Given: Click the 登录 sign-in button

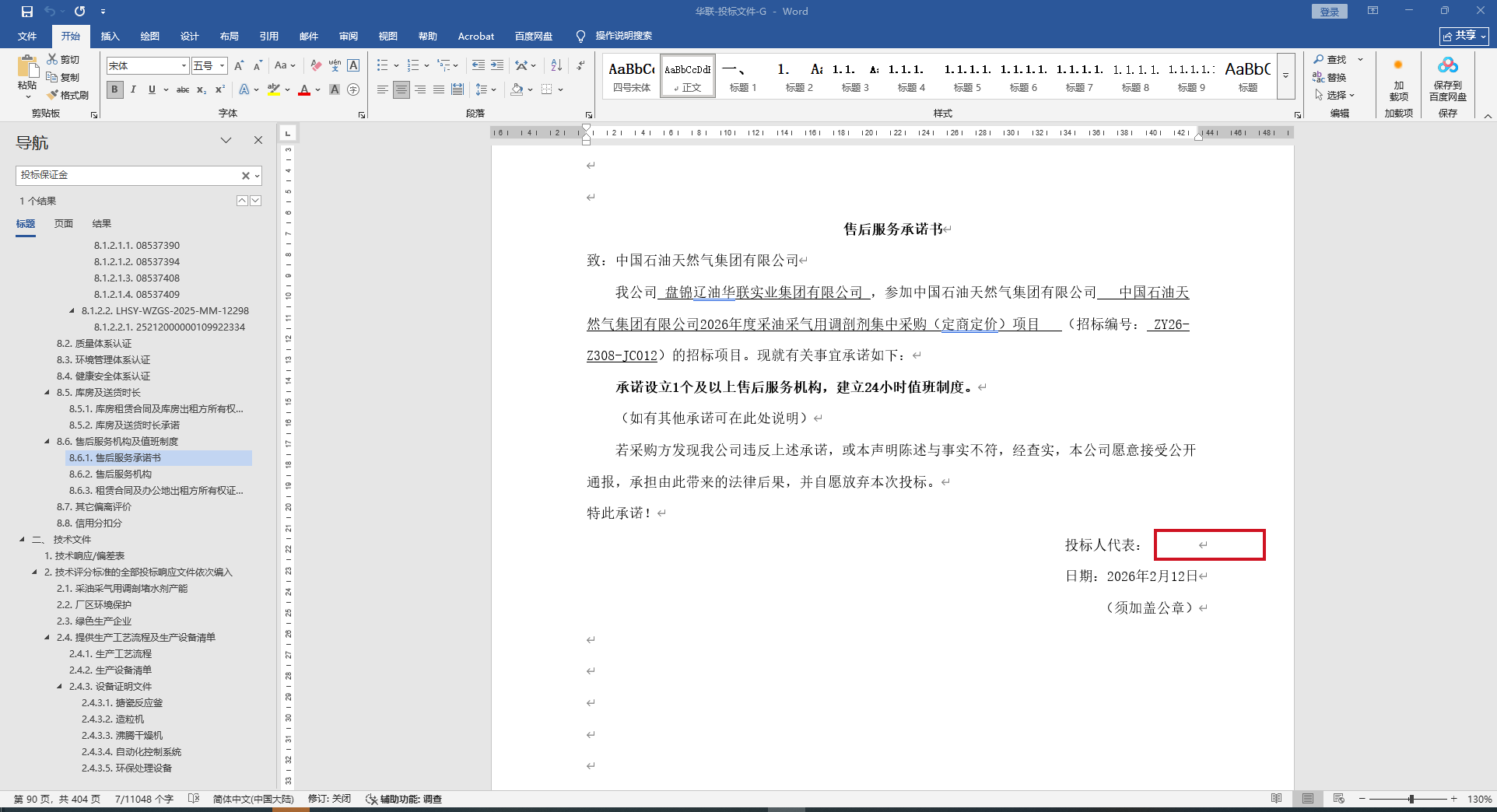Looking at the screenshot, I should 1329,12.
